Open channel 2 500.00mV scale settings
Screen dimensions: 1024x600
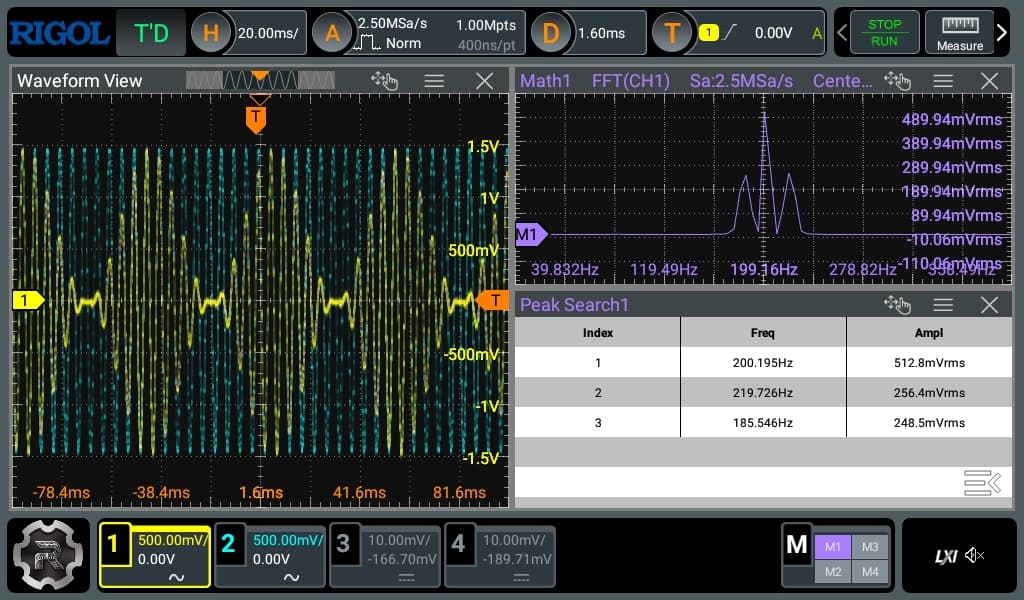[287, 540]
